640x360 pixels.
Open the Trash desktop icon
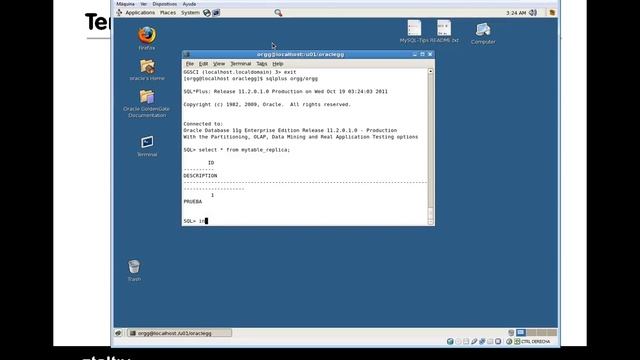[x=134, y=267]
